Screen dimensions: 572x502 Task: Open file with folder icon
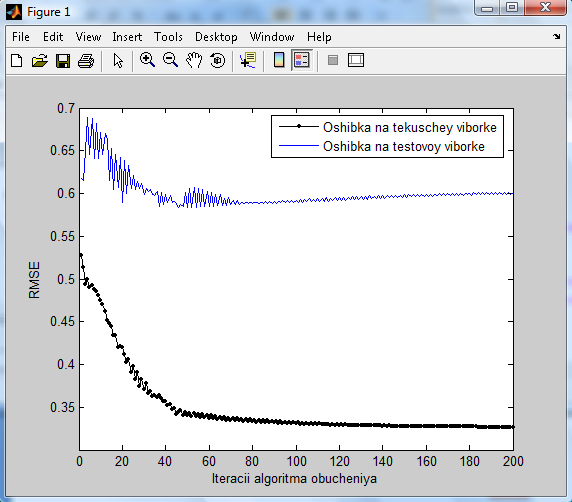click(x=39, y=61)
